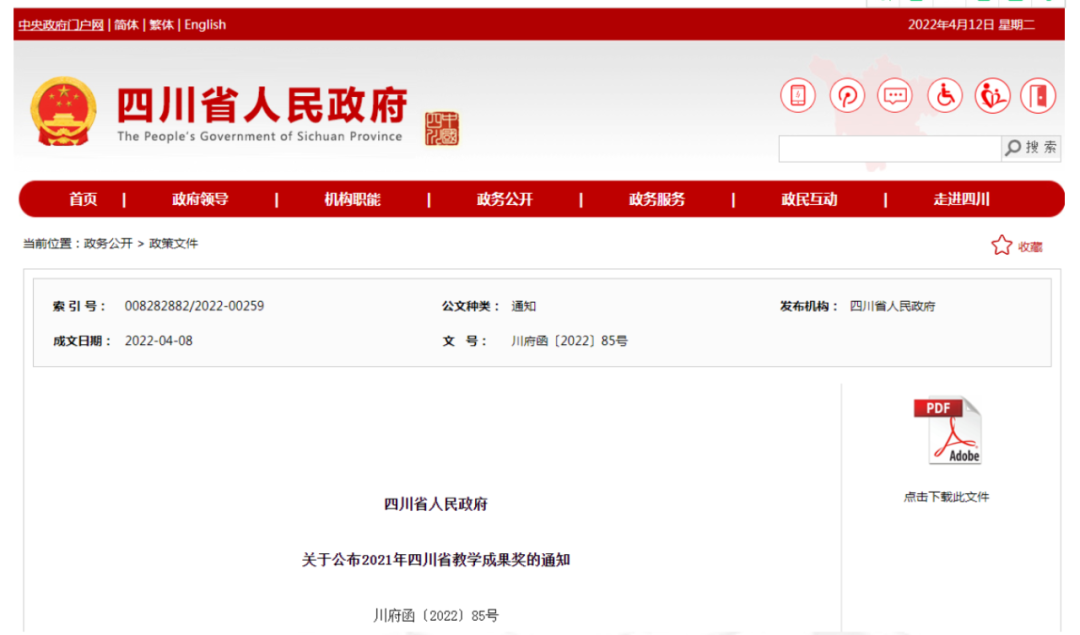Viewport: 1080px width, 635px height.
Task: Click the Adobe PDF download icon
Action: click(x=947, y=431)
